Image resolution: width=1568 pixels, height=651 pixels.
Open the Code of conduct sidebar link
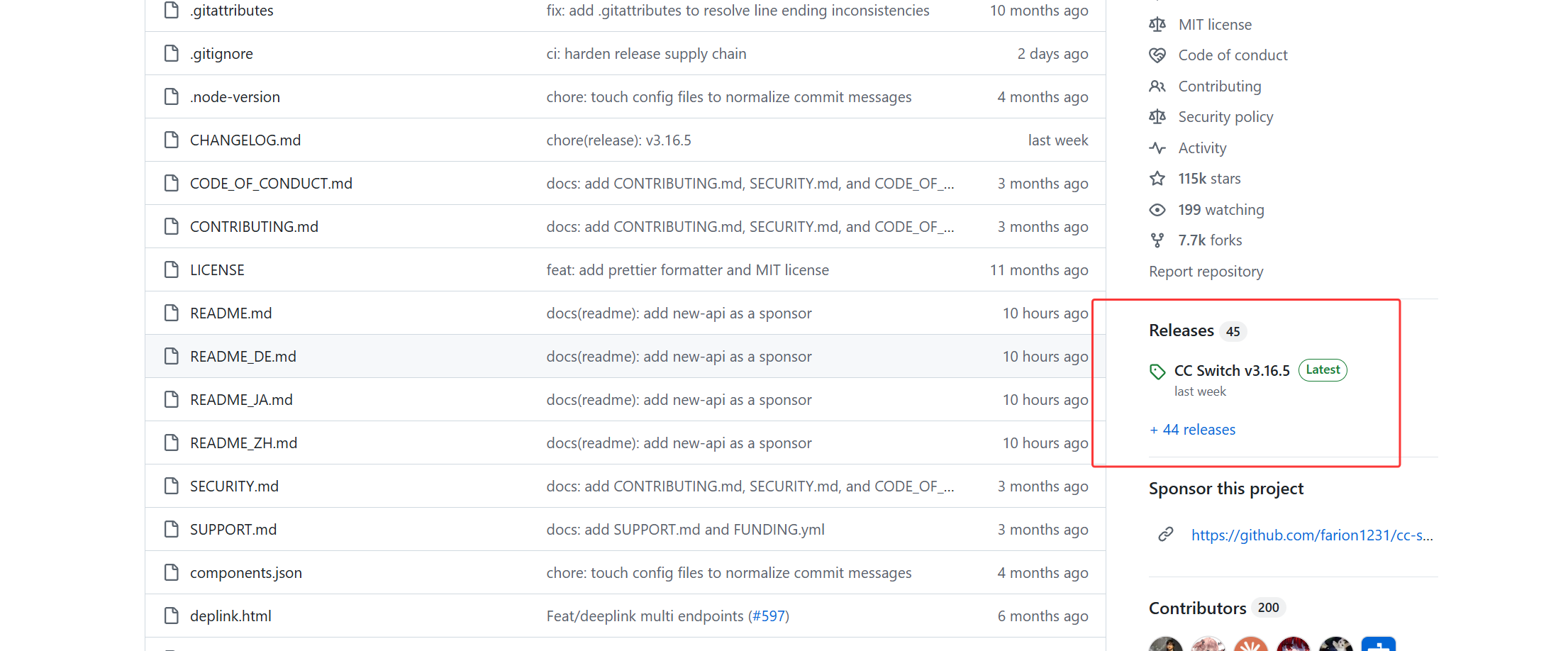pyautogui.click(x=1233, y=55)
